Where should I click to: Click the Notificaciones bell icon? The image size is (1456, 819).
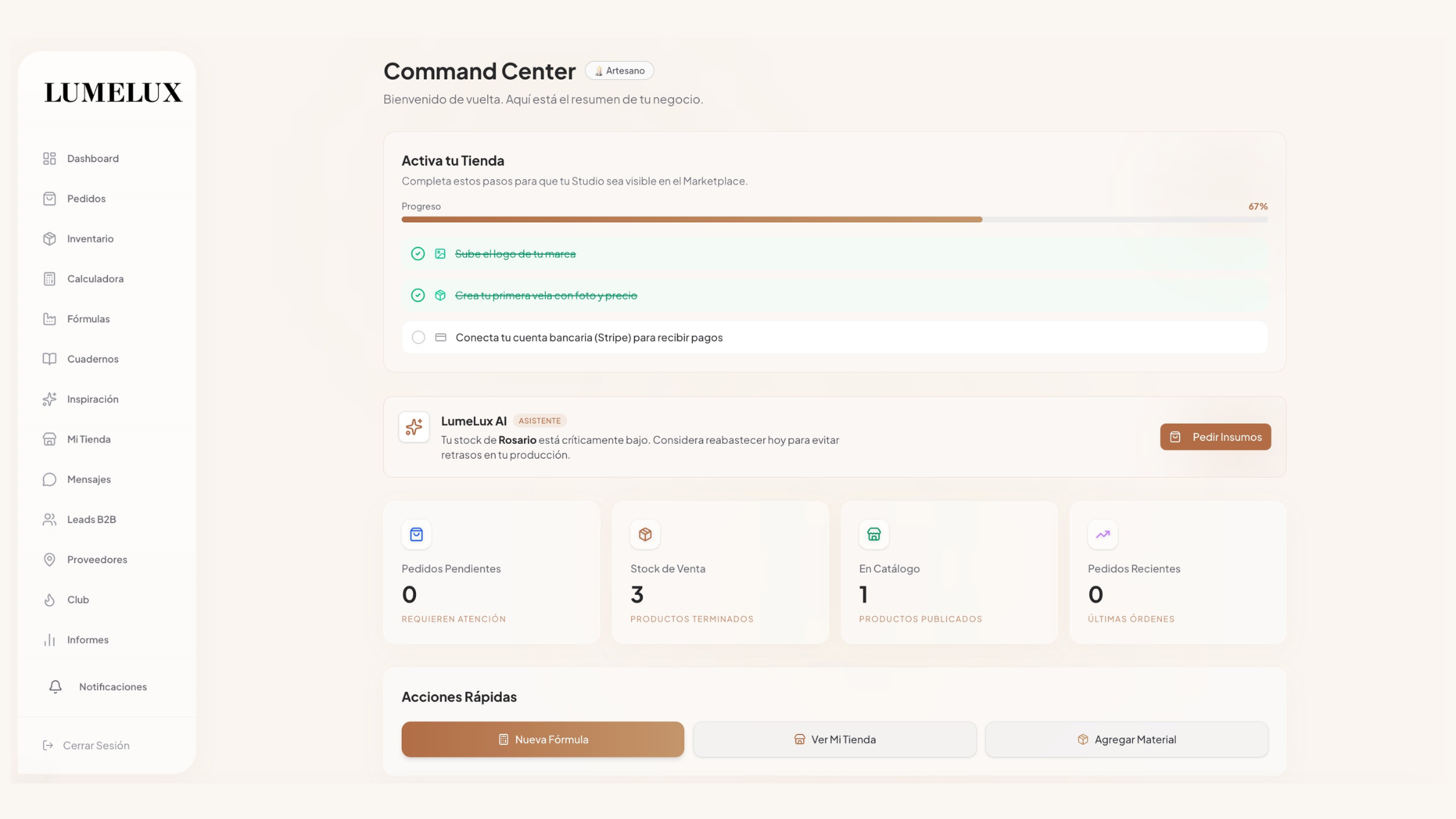tap(55, 687)
